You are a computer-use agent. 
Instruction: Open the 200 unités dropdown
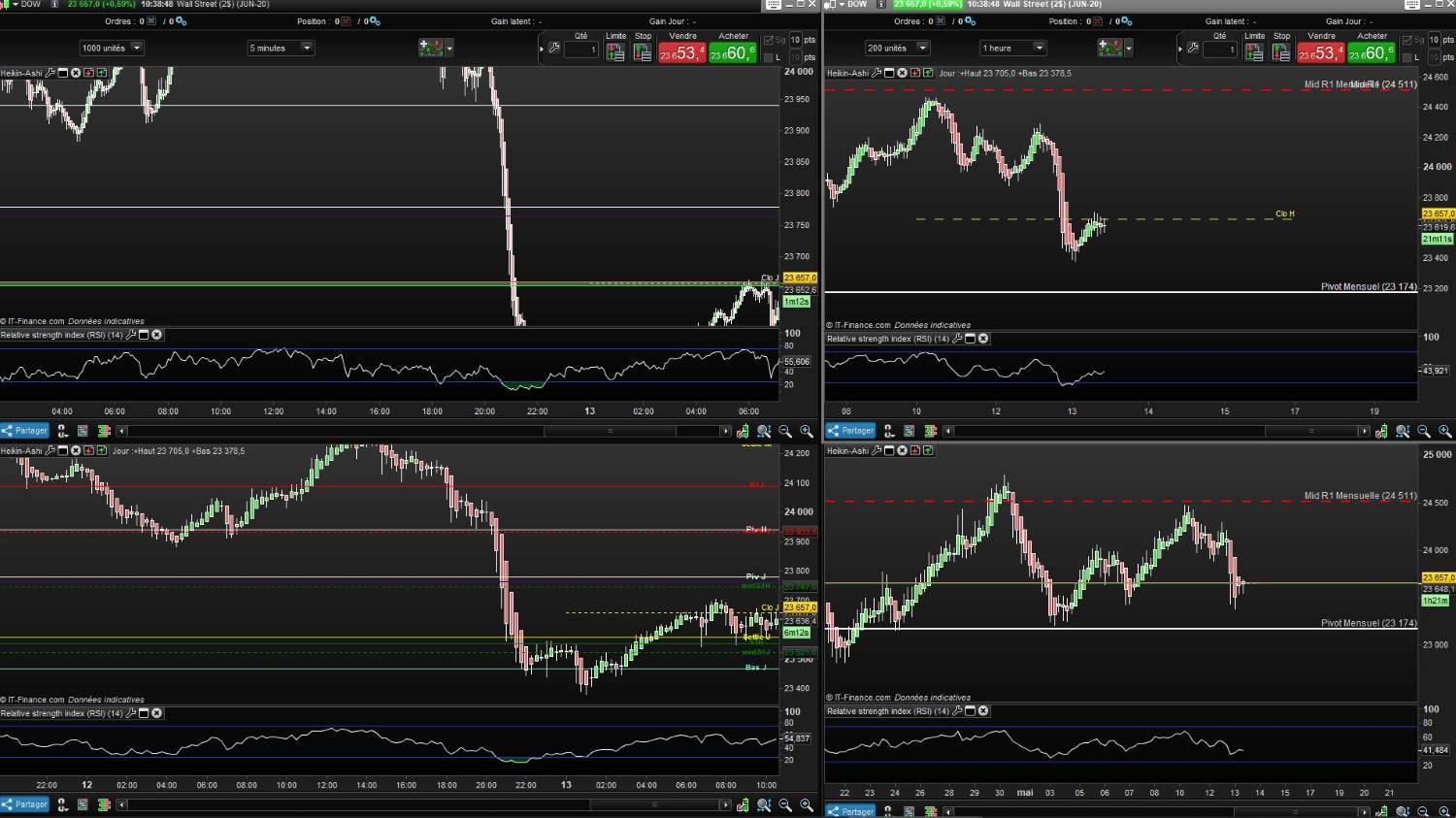tap(898, 48)
